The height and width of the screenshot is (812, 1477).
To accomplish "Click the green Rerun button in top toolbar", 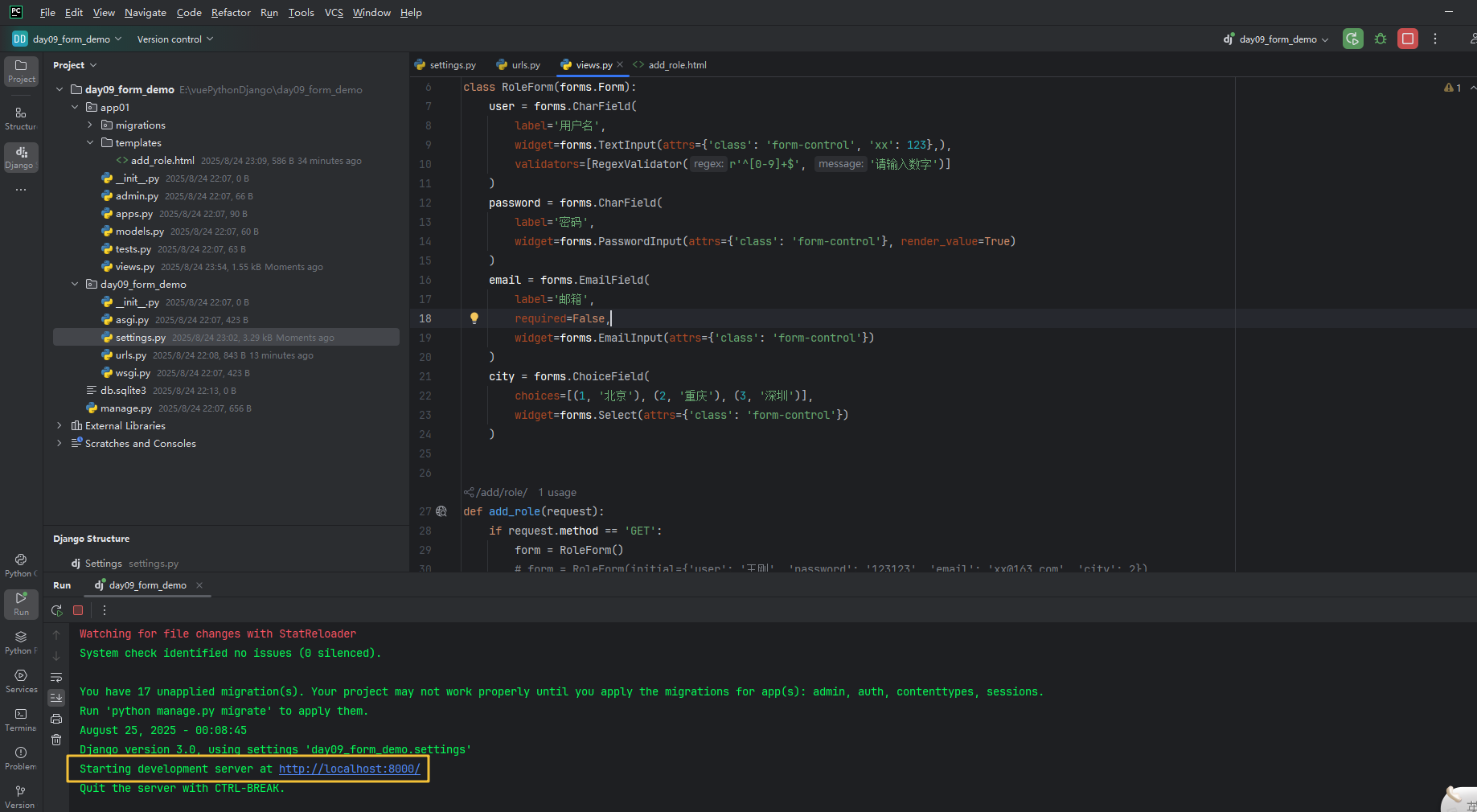I will tap(1353, 39).
